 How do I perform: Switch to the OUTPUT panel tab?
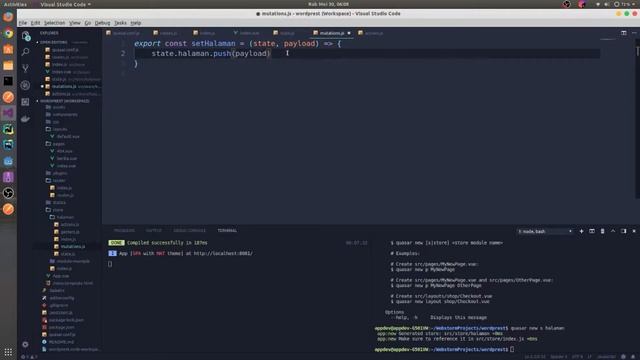[x=154, y=231]
